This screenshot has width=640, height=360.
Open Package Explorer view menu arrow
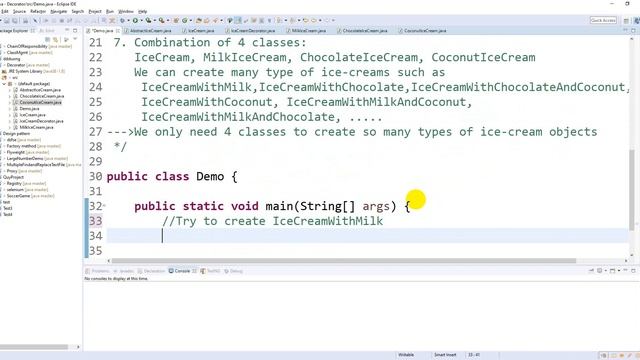tap(75, 40)
